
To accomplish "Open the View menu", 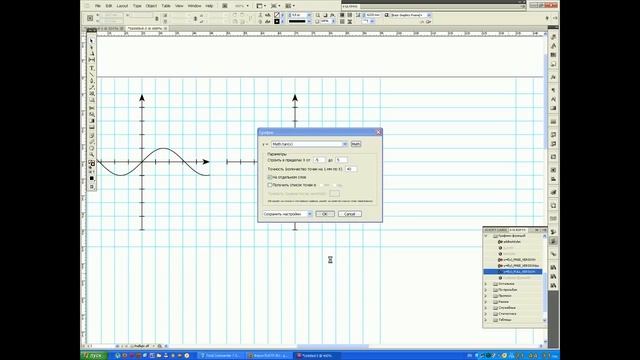I will coord(179,6).
